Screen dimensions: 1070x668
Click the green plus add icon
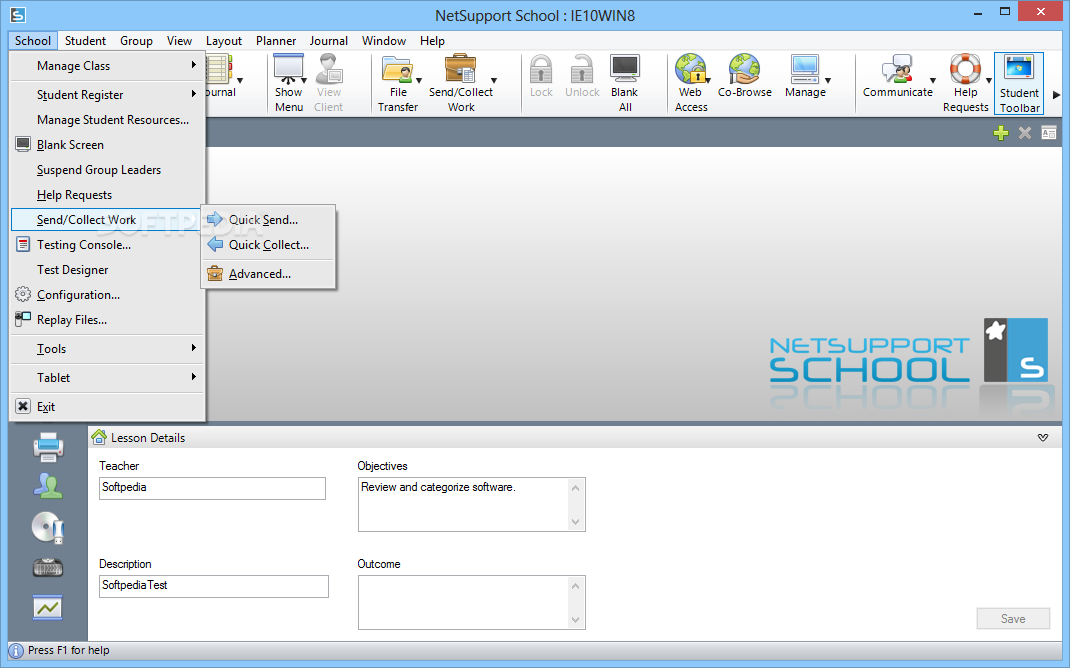[x=1000, y=133]
